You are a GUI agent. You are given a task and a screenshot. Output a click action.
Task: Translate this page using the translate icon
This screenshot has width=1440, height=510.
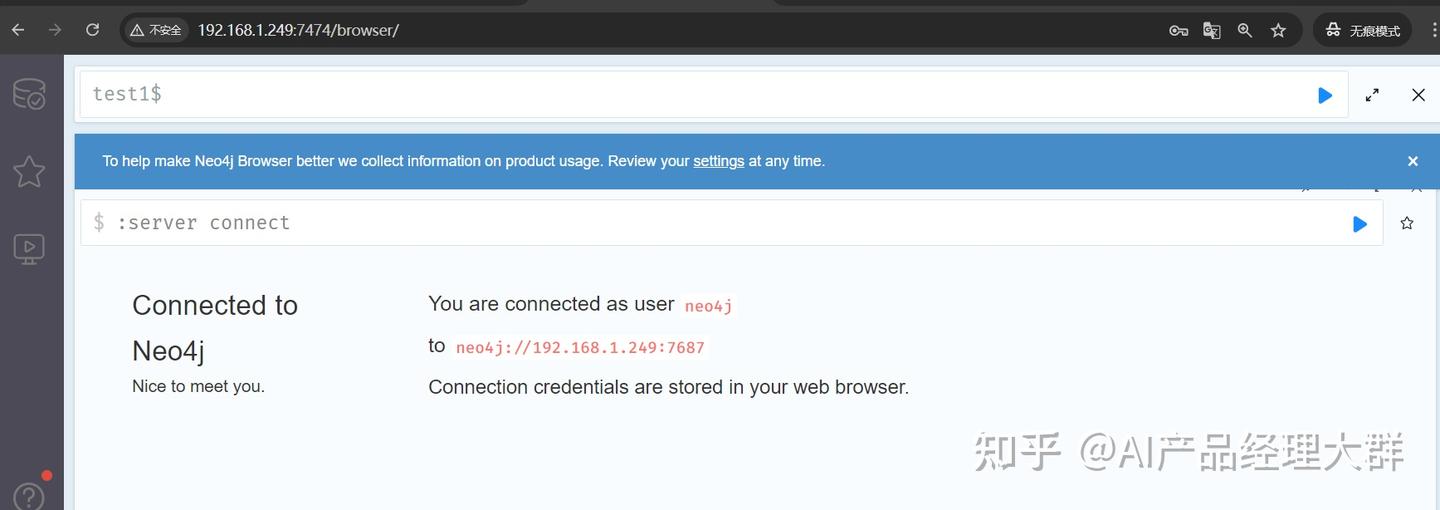(1211, 30)
